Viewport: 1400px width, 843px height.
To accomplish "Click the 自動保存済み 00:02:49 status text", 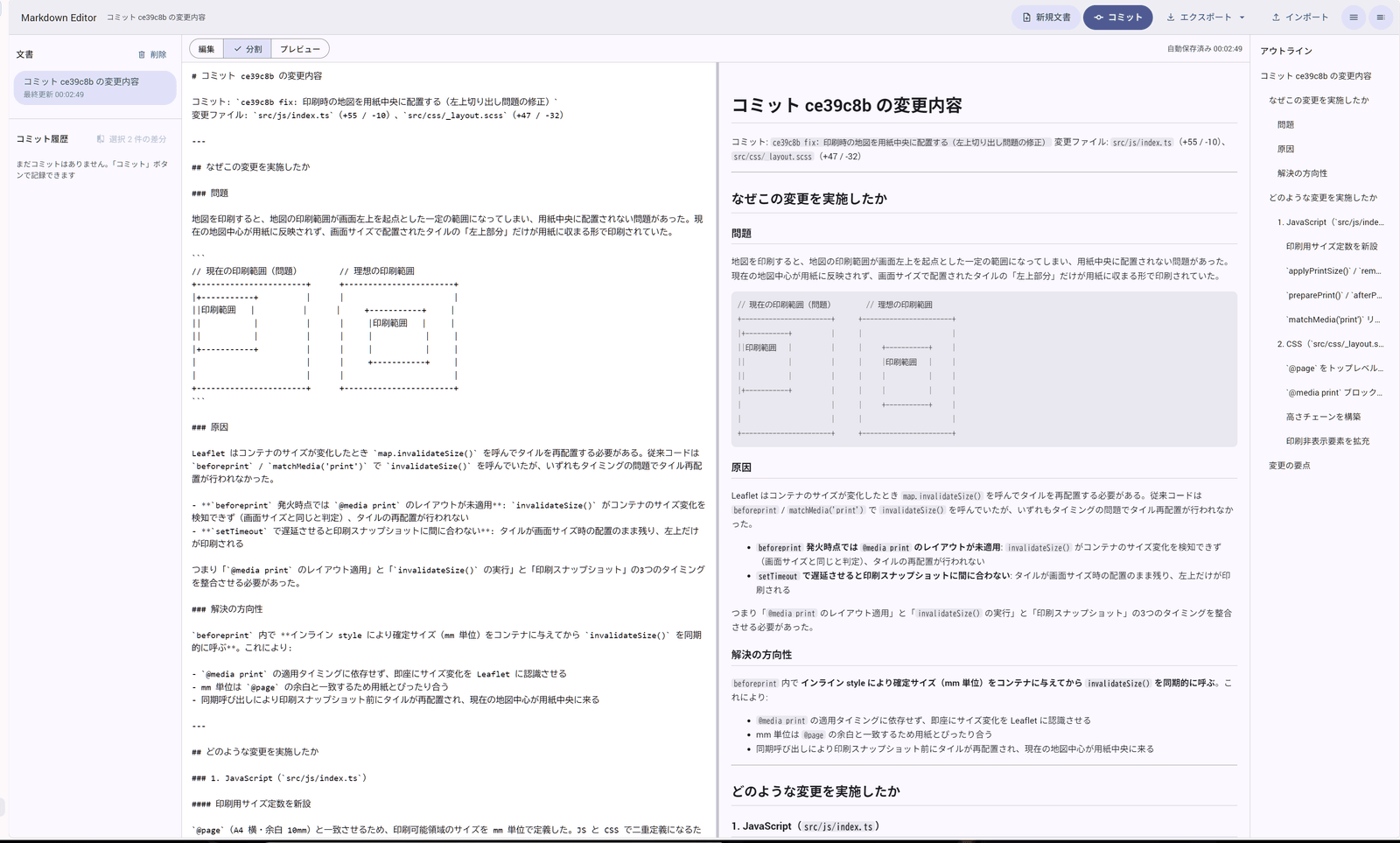I will click(1204, 49).
